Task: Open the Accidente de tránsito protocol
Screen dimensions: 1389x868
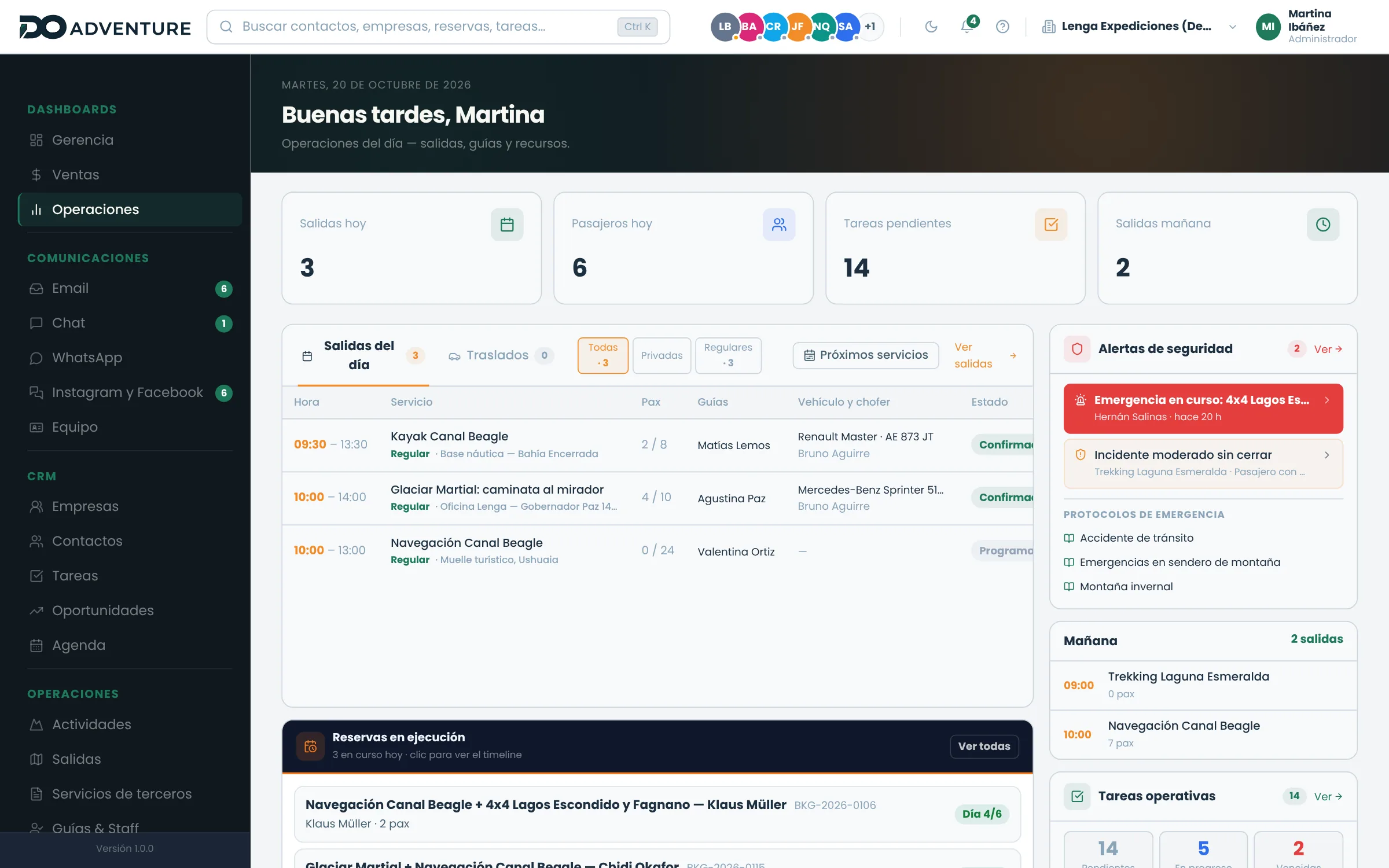Action: [1129, 538]
